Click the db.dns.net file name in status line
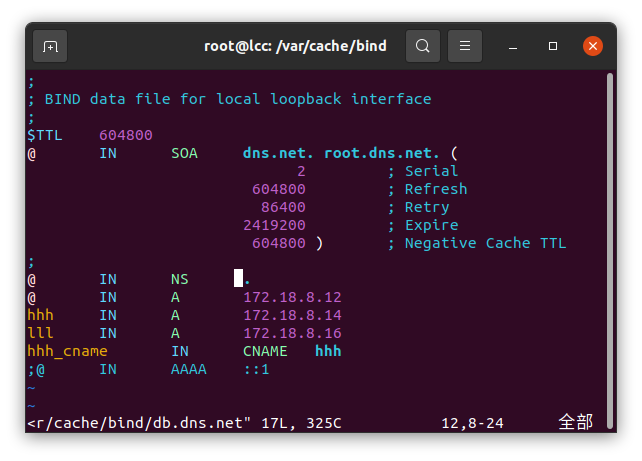This screenshot has height=461, width=642. coord(198,423)
